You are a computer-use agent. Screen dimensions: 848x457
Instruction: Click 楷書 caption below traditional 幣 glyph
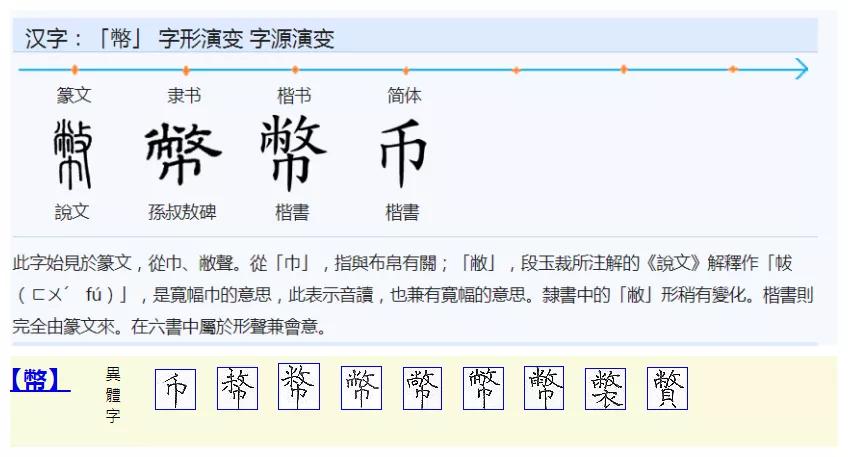292,212
